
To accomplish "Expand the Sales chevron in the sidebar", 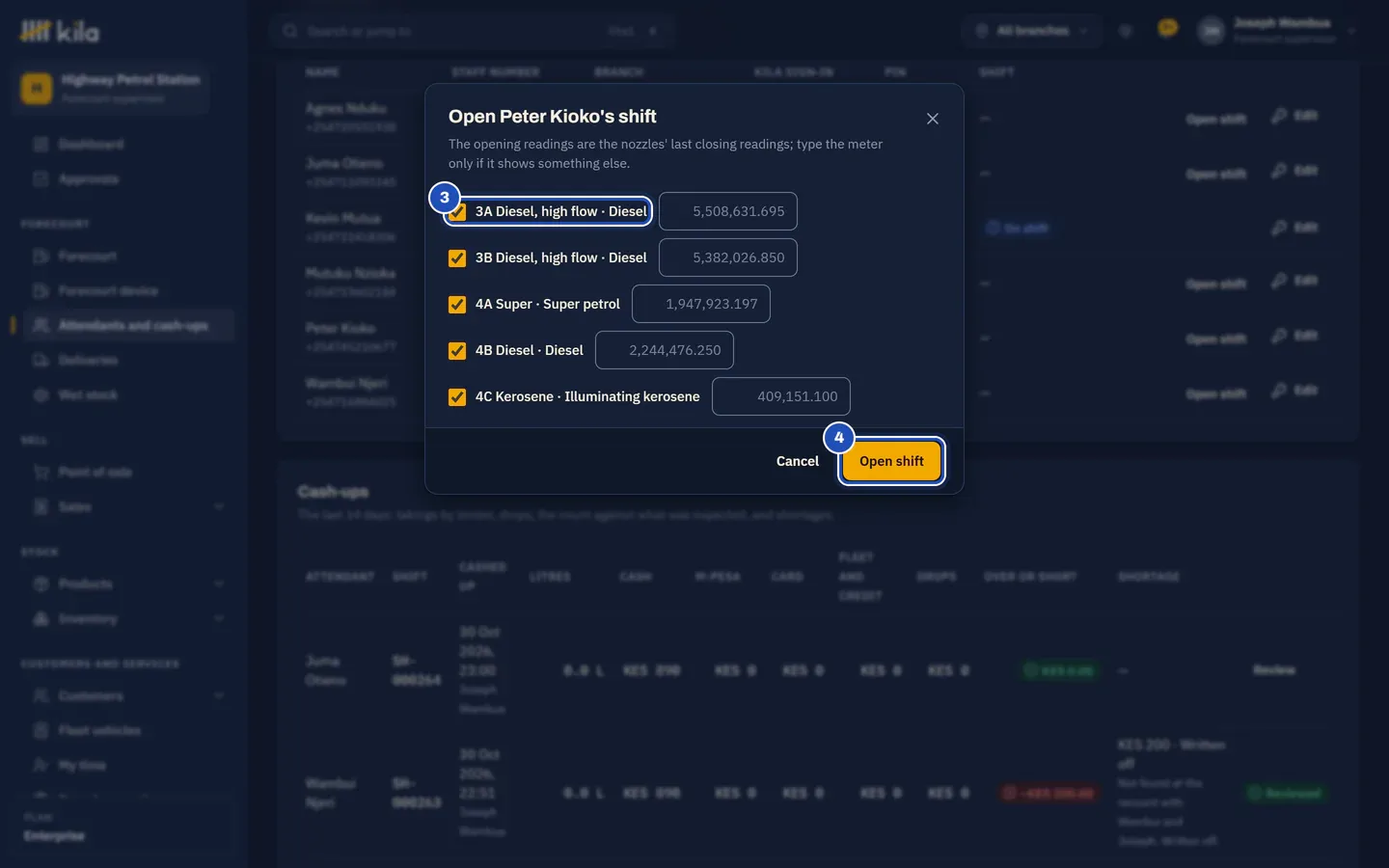I will point(219,507).
